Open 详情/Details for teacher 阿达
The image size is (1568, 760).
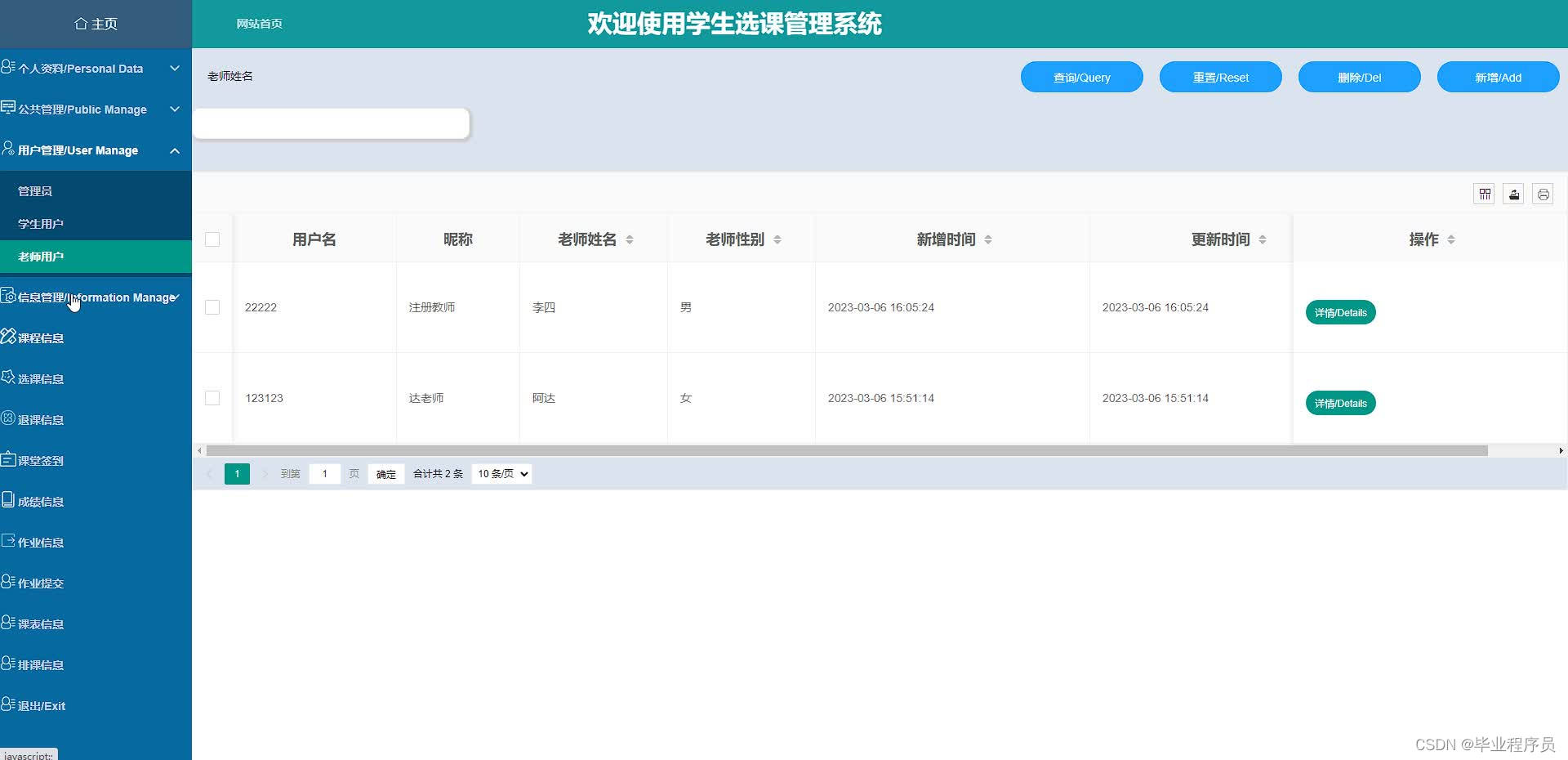click(x=1340, y=402)
